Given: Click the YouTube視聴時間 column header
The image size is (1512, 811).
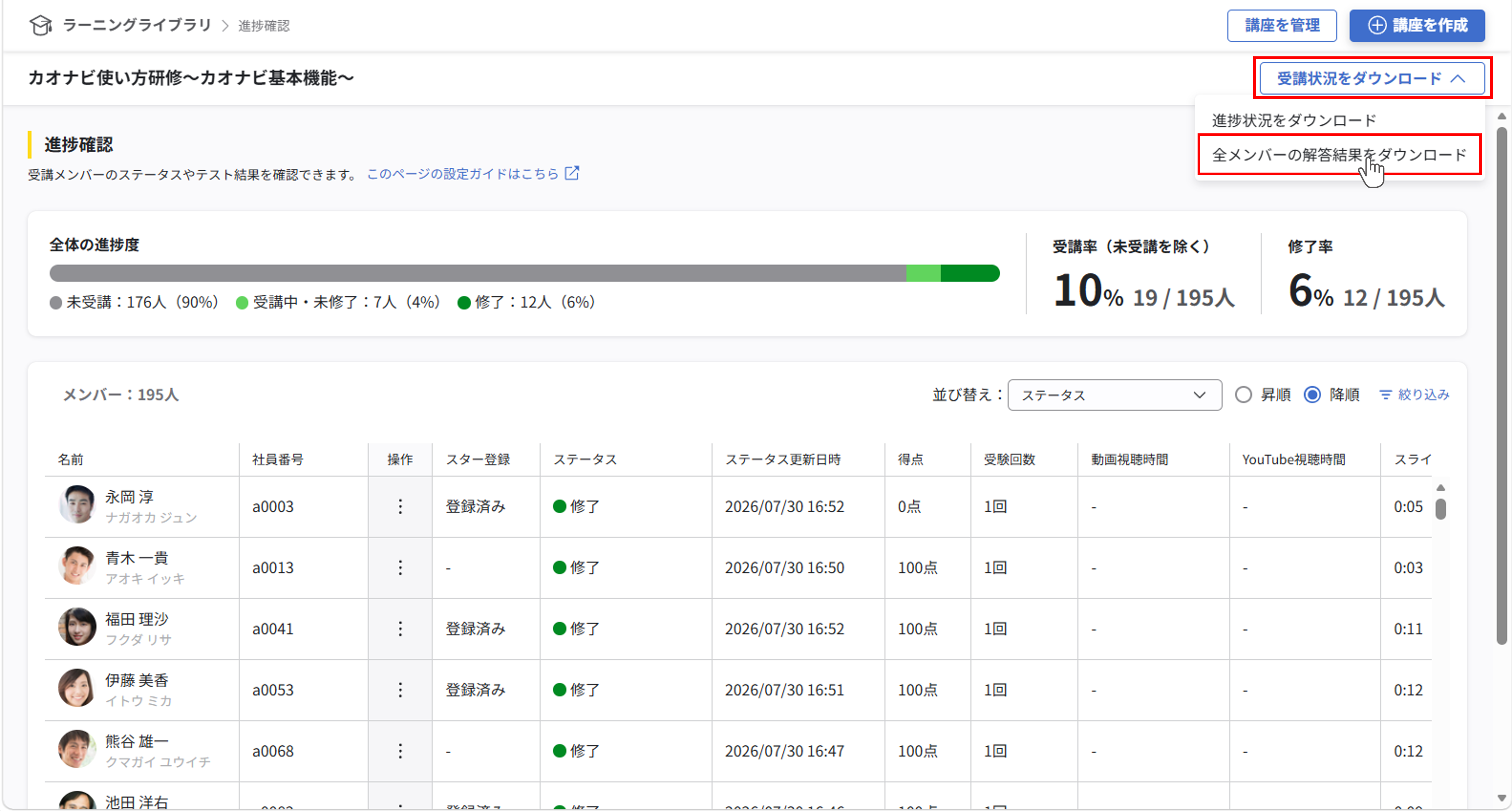Looking at the screenshot, I should tap(1294, 459).
